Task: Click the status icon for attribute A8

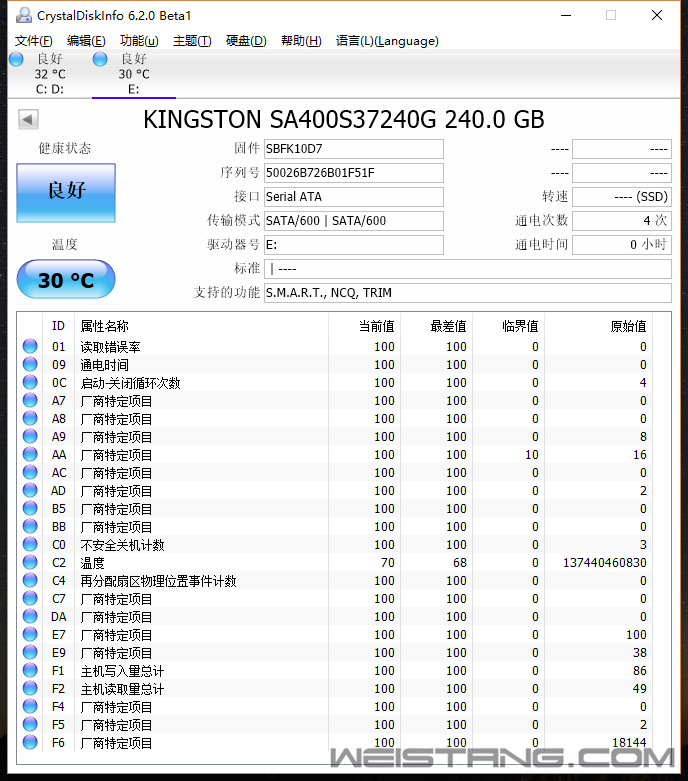Action: 30,418
